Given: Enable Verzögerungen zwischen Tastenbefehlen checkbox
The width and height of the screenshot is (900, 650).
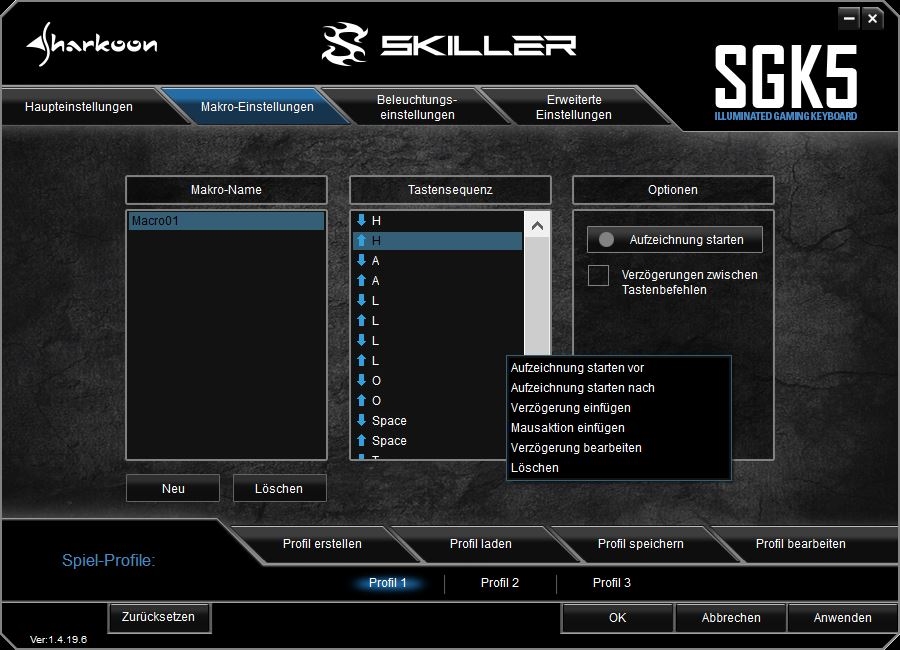Looking at the screenshot, I should click(598, 275).
